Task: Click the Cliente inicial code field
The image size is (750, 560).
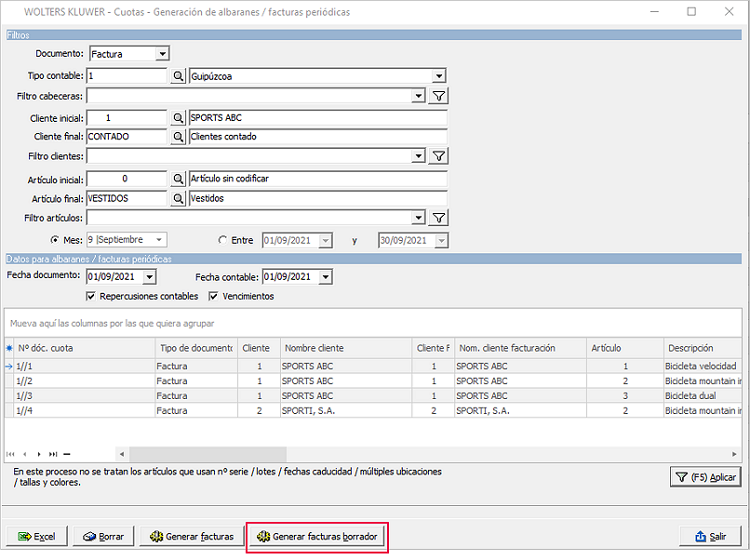Action: click(x=127, y=118)
